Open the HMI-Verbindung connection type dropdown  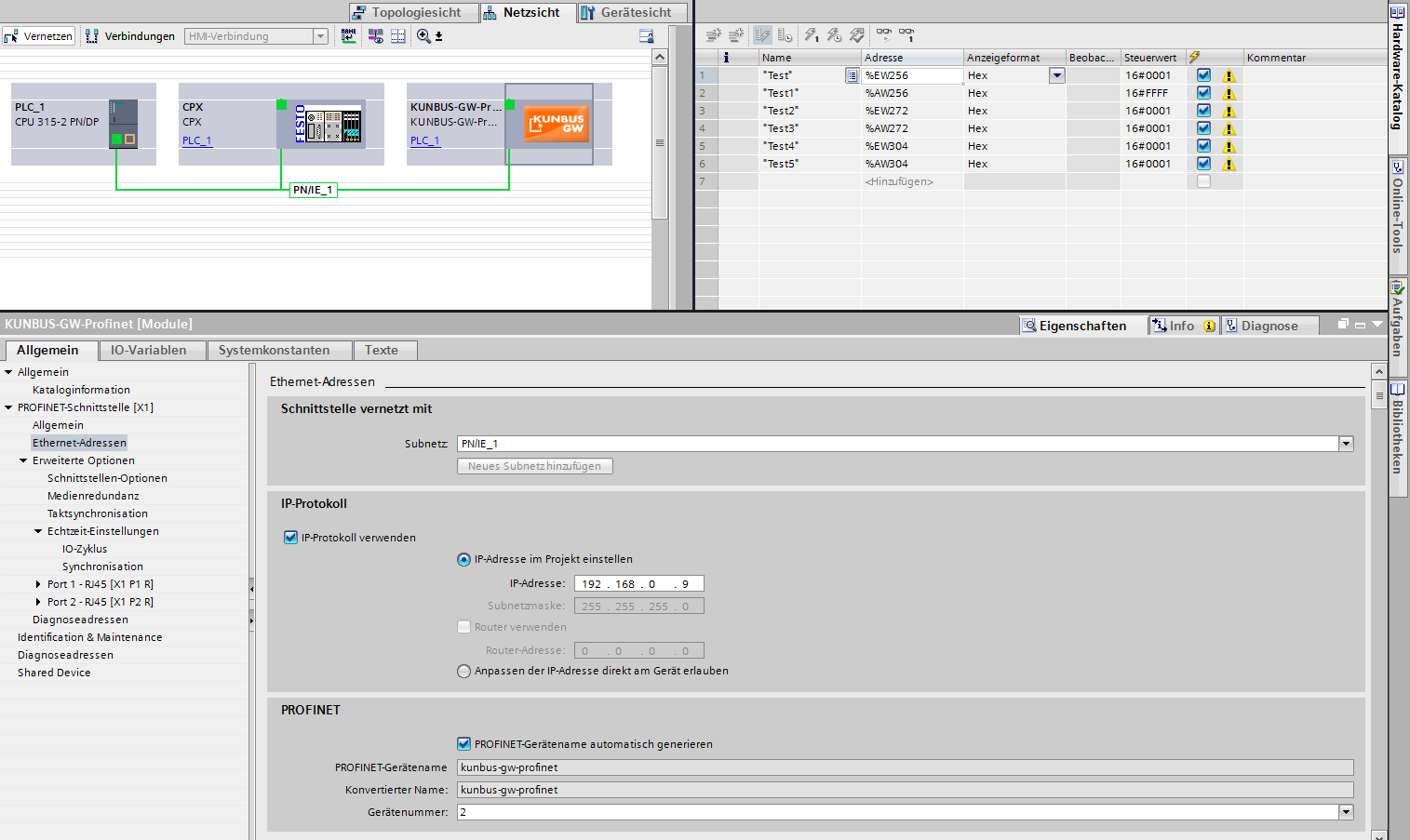point(320,36)
